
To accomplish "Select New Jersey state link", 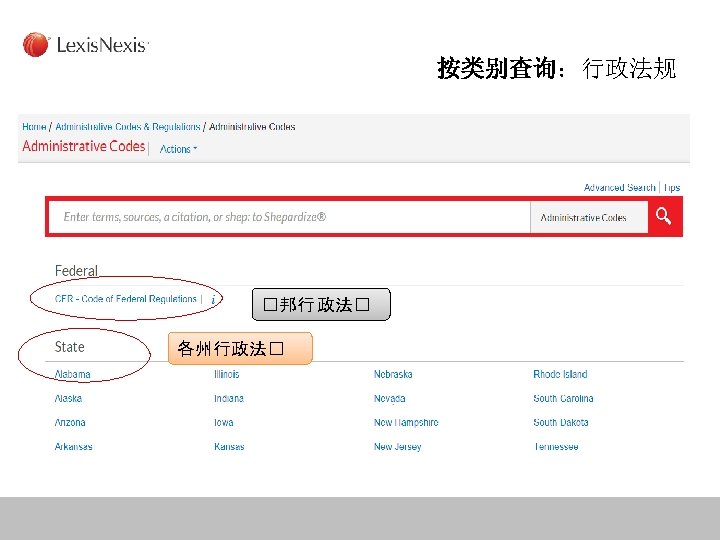I will [x=397, y=446].
